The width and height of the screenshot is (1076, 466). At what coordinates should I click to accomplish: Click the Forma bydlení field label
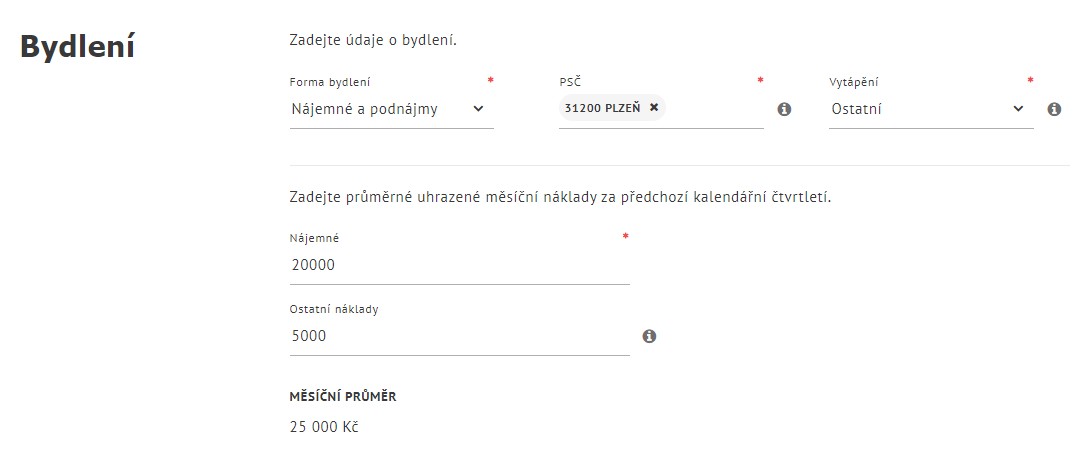point(330,82)
